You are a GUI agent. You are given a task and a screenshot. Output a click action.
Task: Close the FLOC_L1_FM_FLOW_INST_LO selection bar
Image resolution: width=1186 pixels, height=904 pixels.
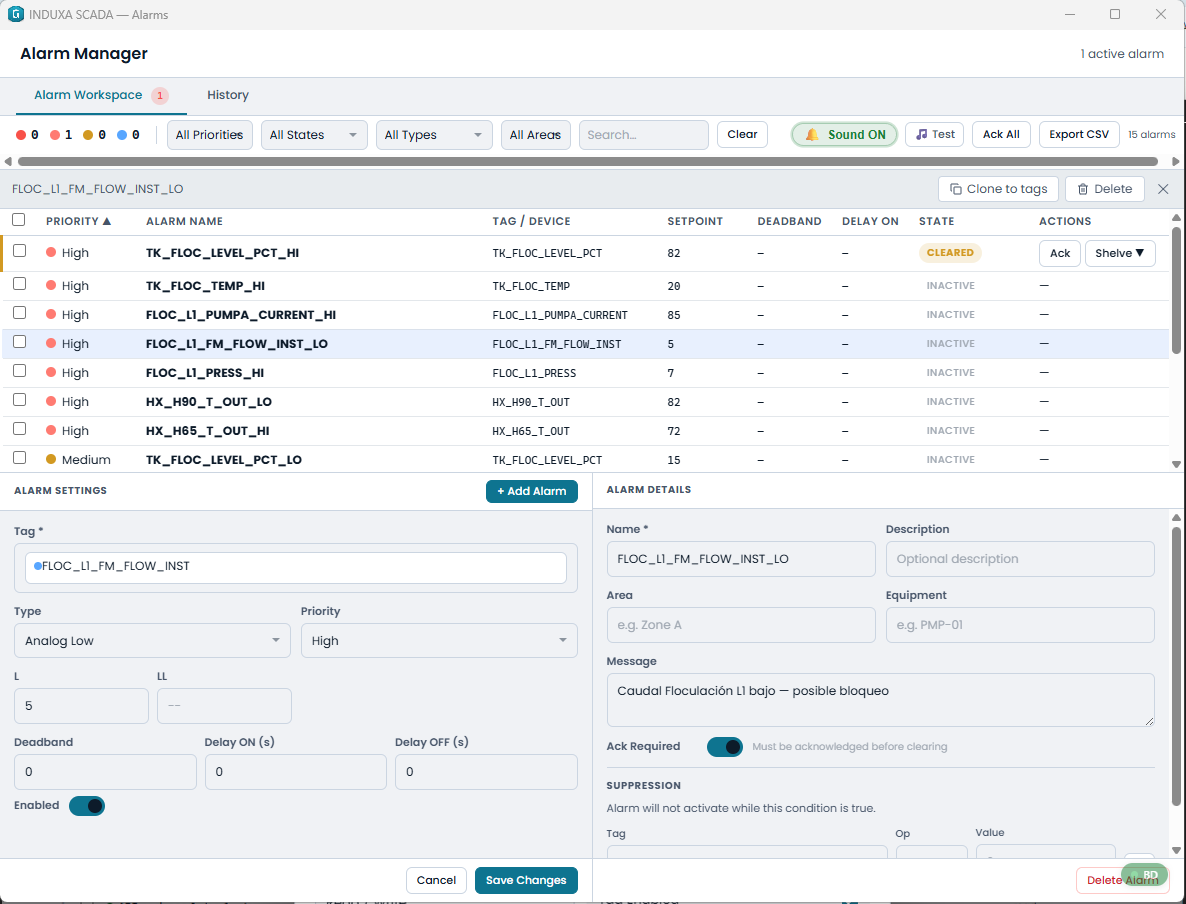(x=1163, y=189)
